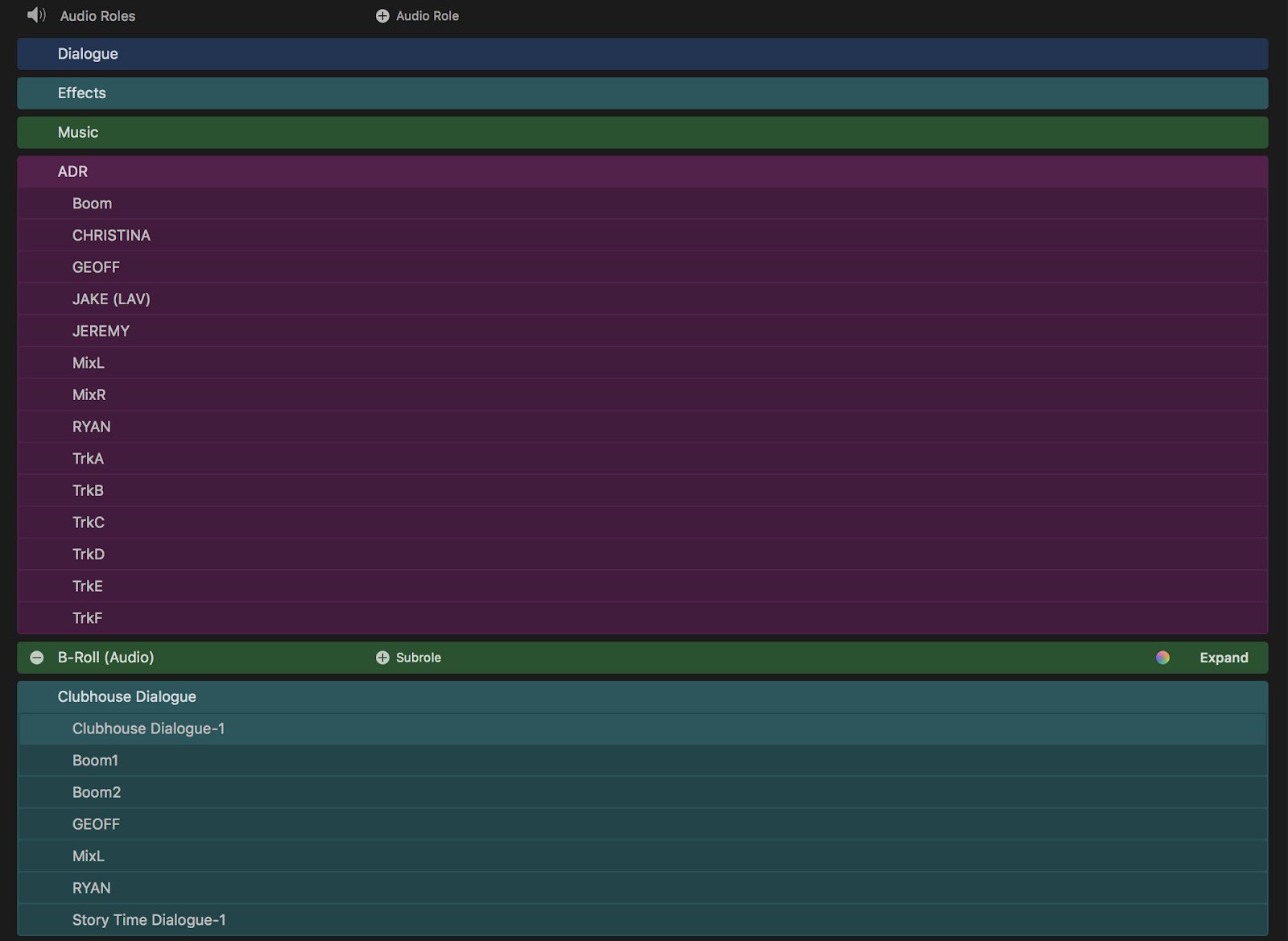Click the minus icon on B-Roll (Audio)
Screen dimensions: 1288x941
[37, 658]
